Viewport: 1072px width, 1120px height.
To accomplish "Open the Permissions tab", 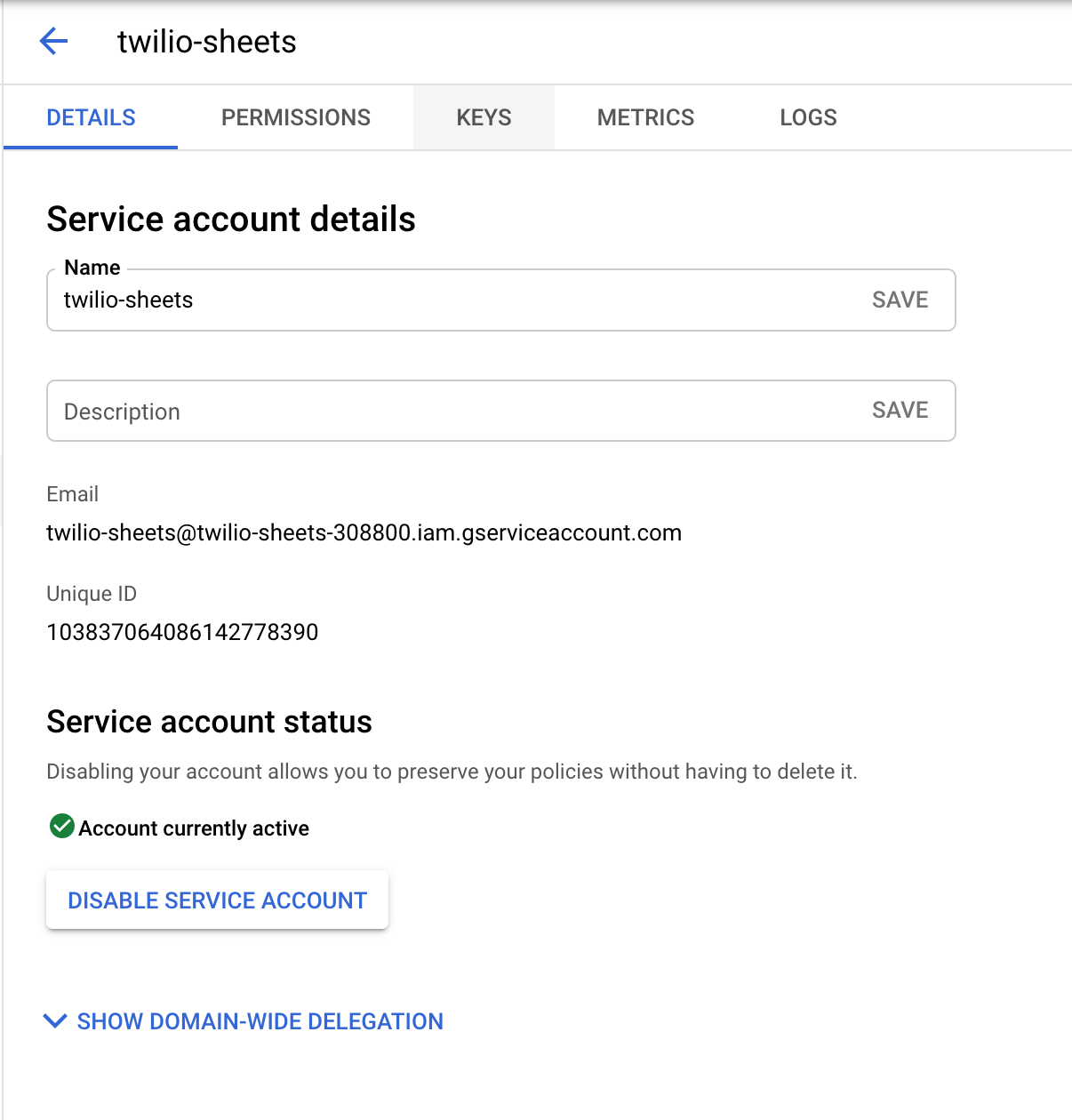I will click(x=296, y=117).
